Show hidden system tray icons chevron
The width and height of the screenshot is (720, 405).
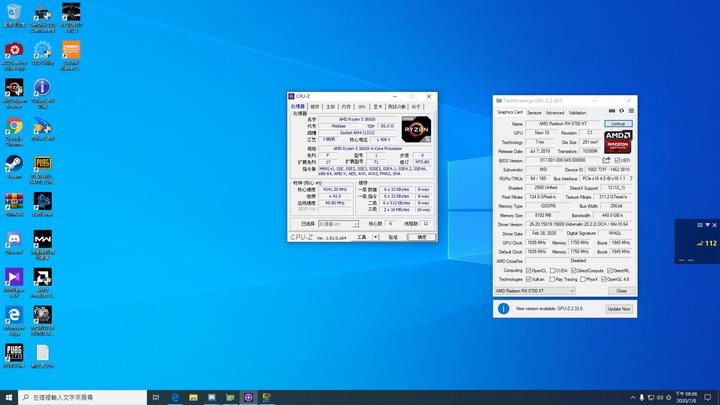[633, 397]
